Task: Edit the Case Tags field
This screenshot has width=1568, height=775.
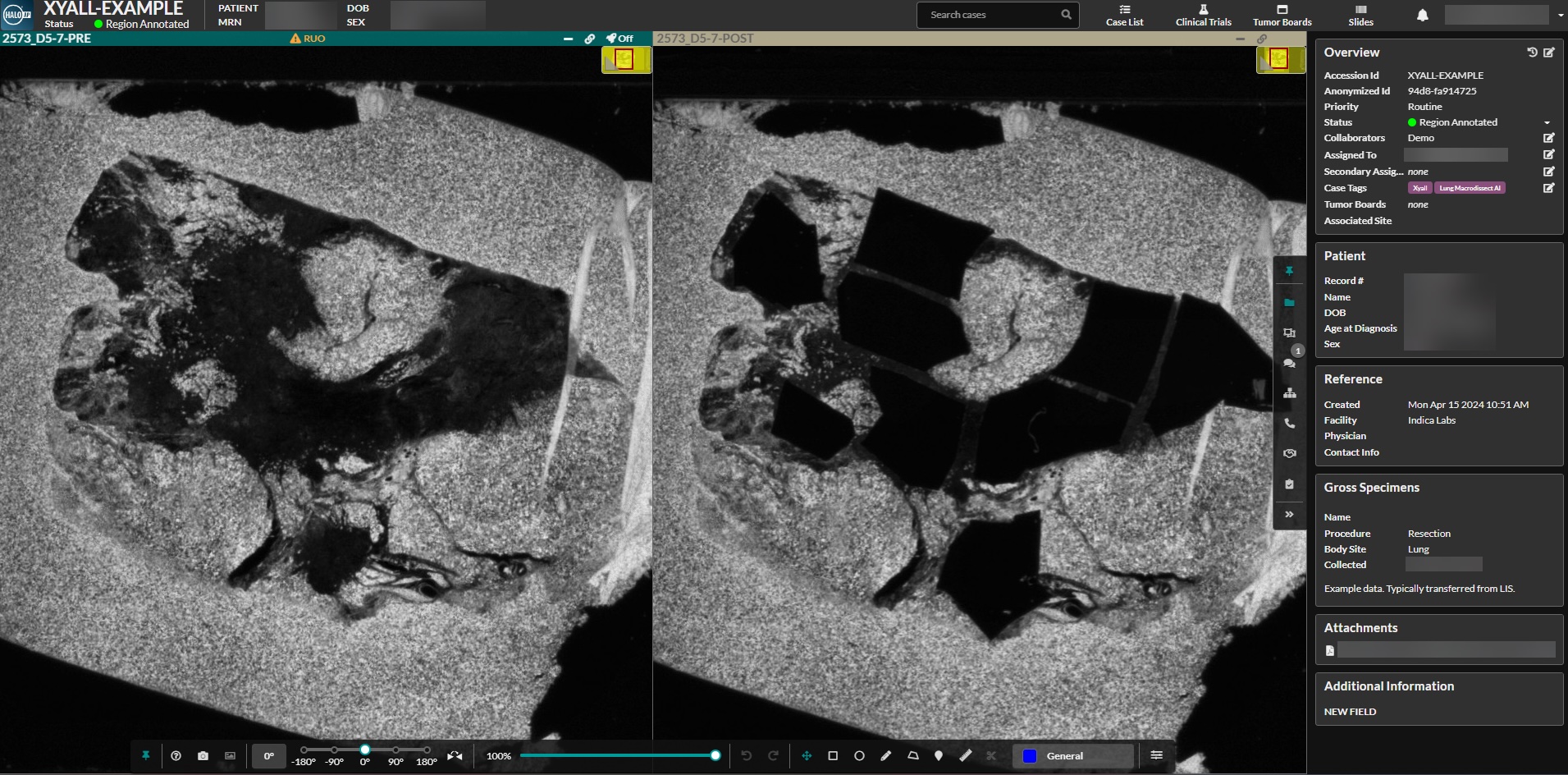Action: (x=1548, y=188)
